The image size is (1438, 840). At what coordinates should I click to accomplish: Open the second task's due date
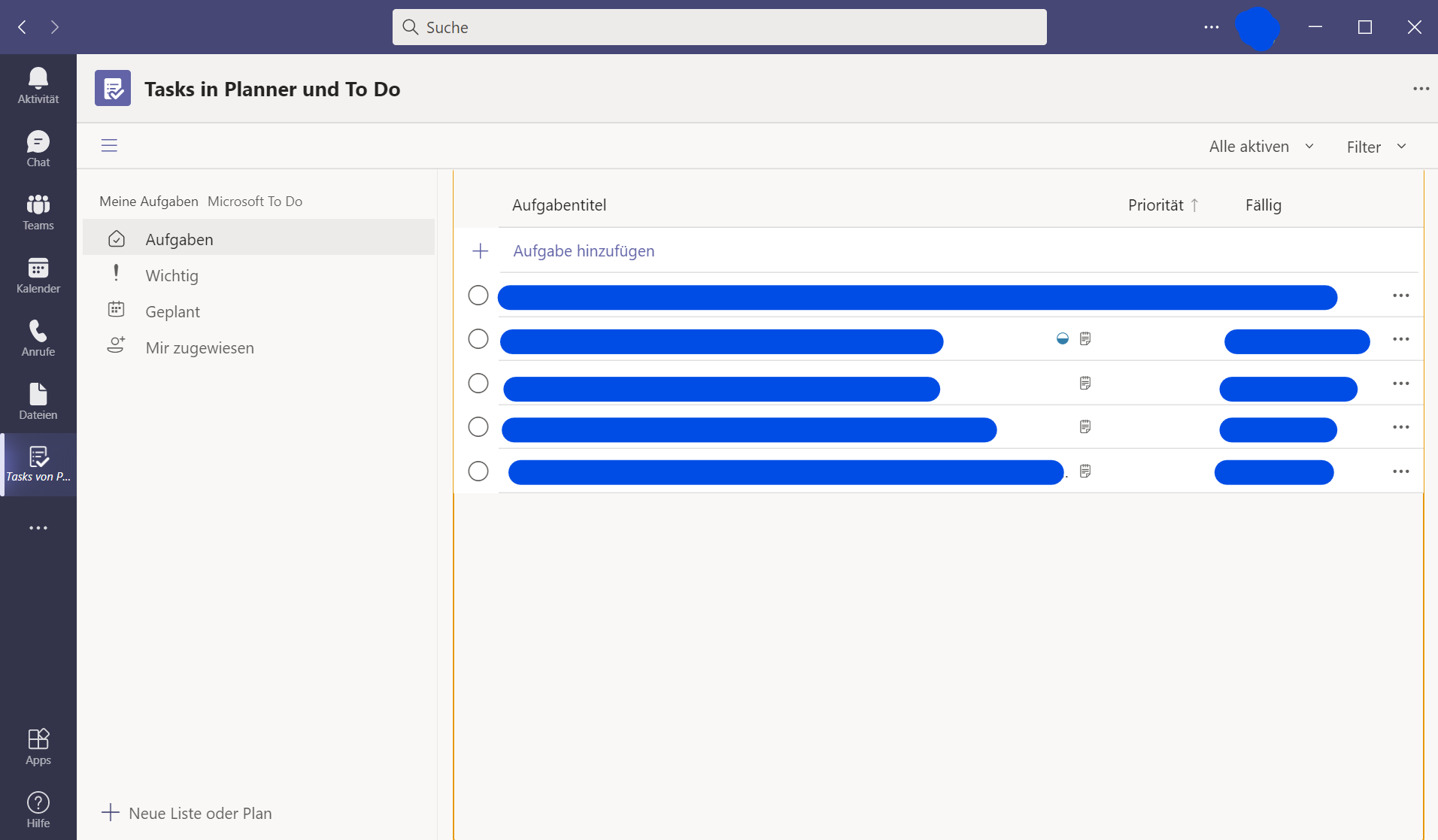[x=1297, y=341]
